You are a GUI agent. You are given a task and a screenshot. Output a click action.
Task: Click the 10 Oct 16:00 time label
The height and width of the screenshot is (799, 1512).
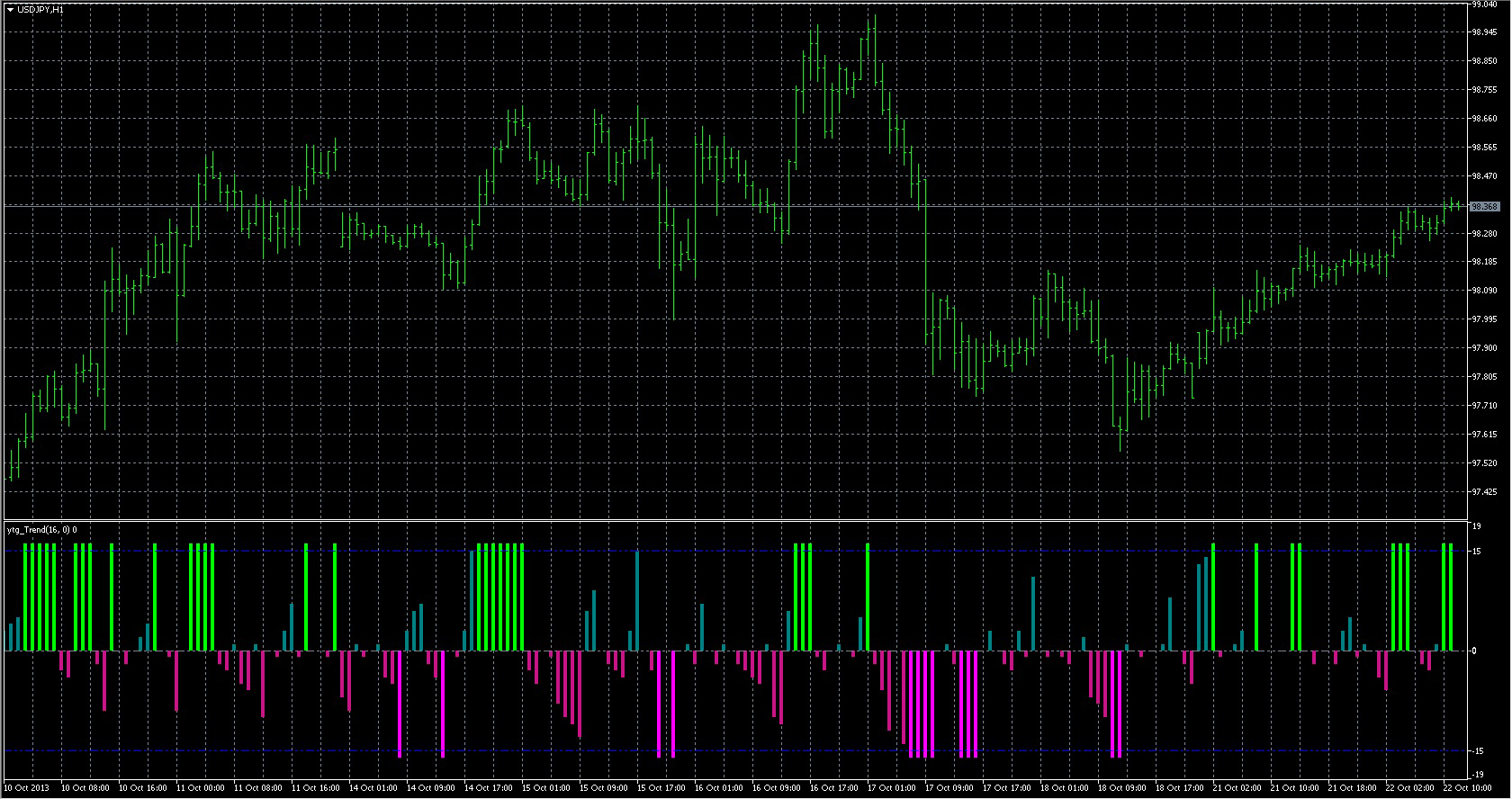point(143,788)
